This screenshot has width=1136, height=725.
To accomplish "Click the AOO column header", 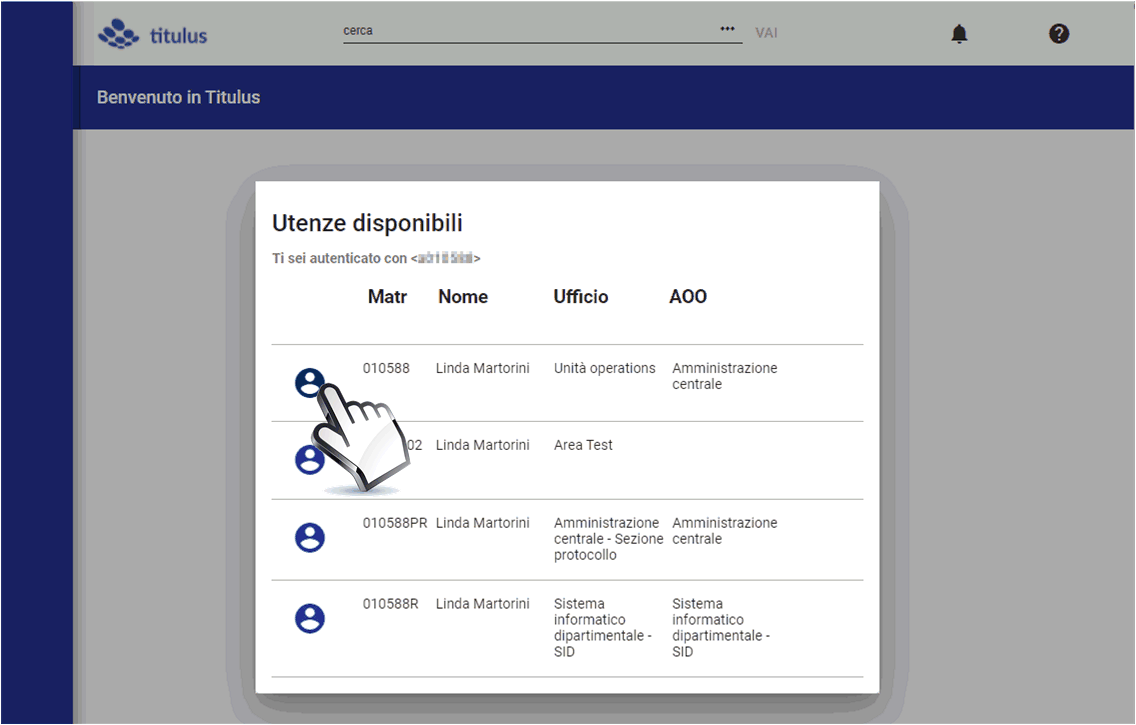I will [687, 297].
